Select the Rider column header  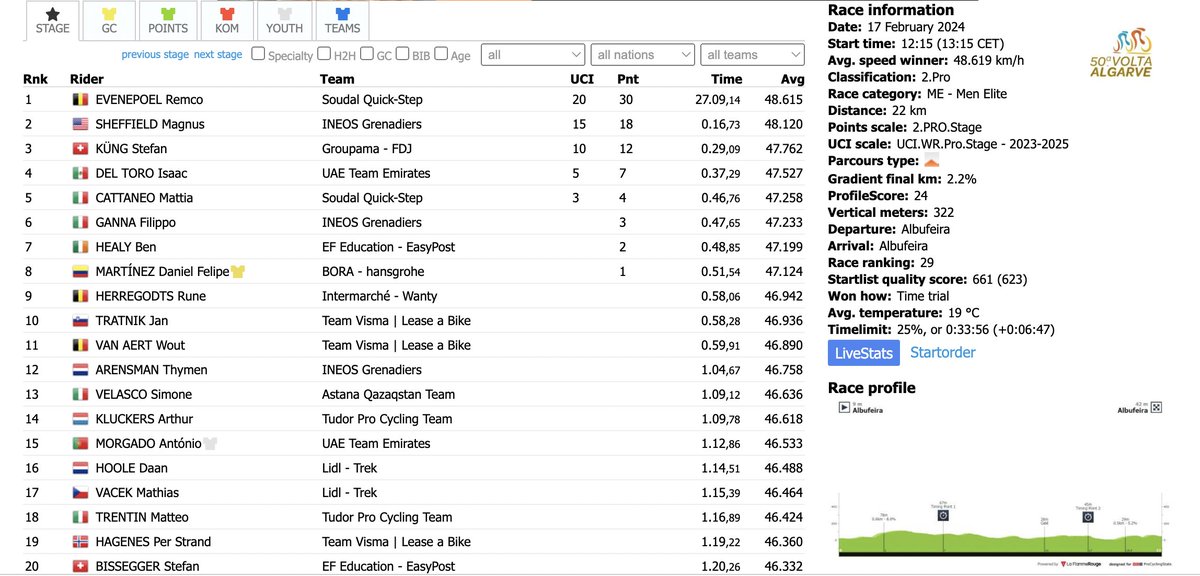click(87, 79)
